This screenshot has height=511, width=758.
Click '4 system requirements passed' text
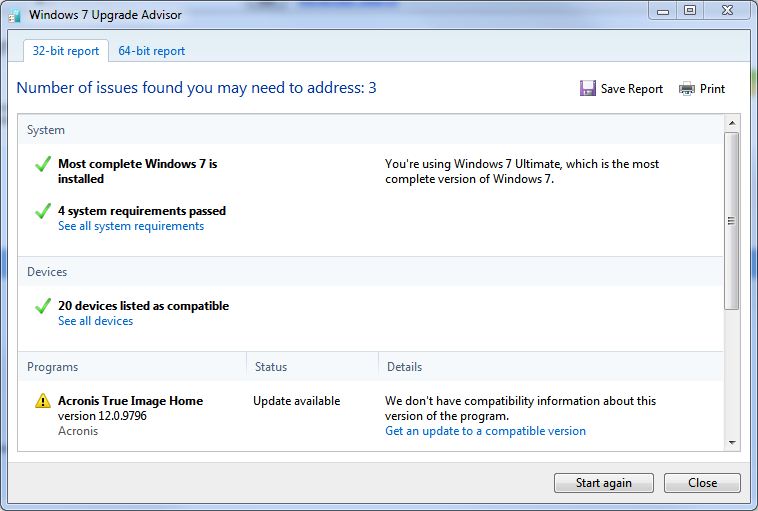[x=142, y=211]
